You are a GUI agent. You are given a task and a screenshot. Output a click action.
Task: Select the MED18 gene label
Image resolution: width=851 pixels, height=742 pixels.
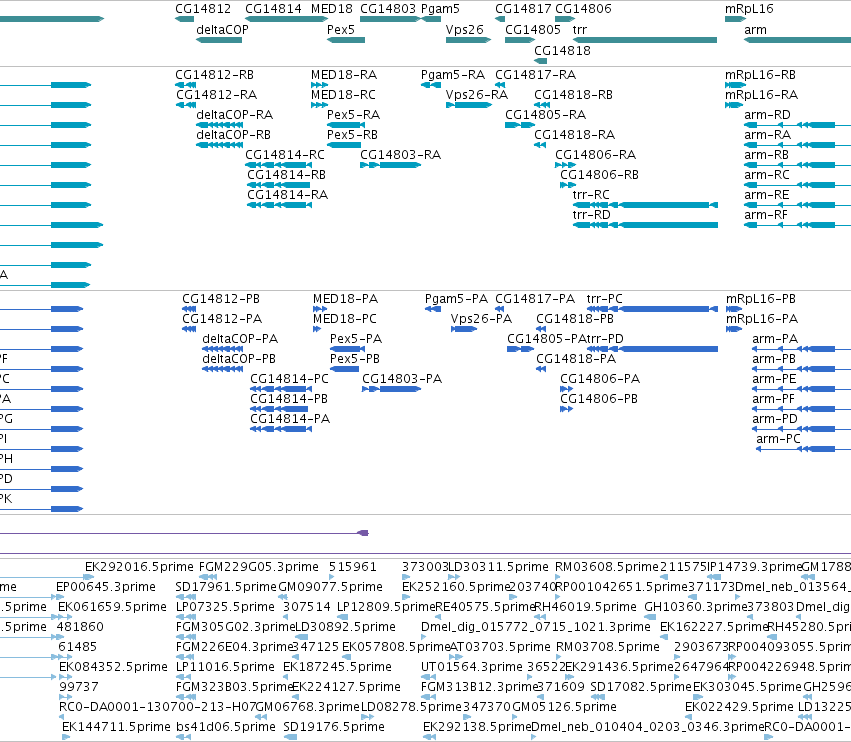click(x=332, y=9)
